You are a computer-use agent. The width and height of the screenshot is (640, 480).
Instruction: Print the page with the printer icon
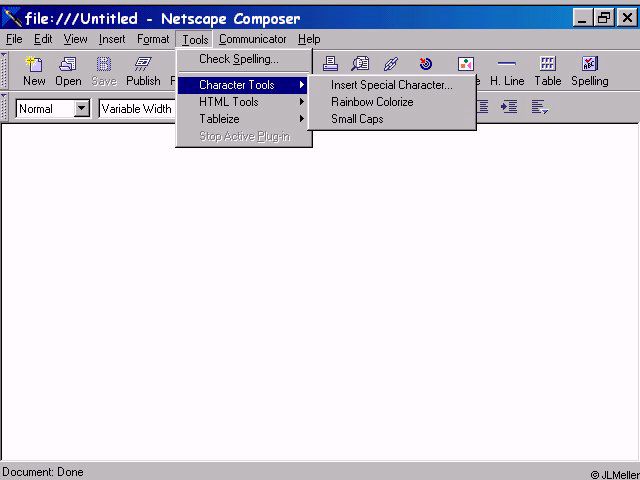pyautogui.click(x=330, y=64)
